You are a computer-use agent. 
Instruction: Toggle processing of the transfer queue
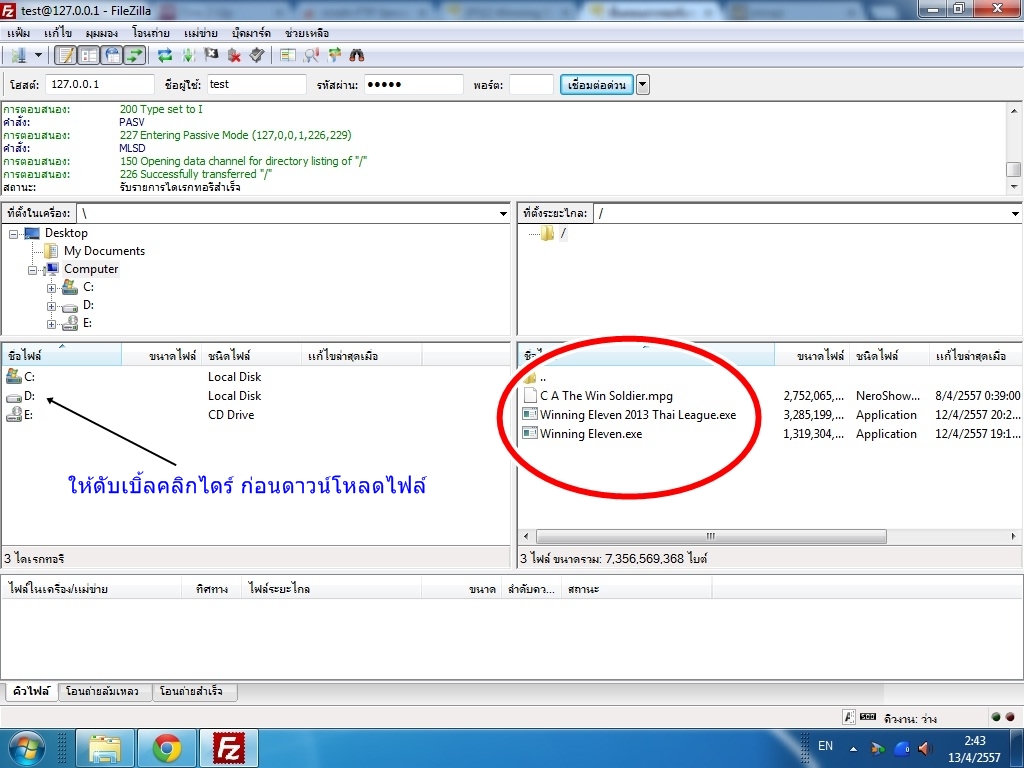pyautogui.click(x=188, y=56)
